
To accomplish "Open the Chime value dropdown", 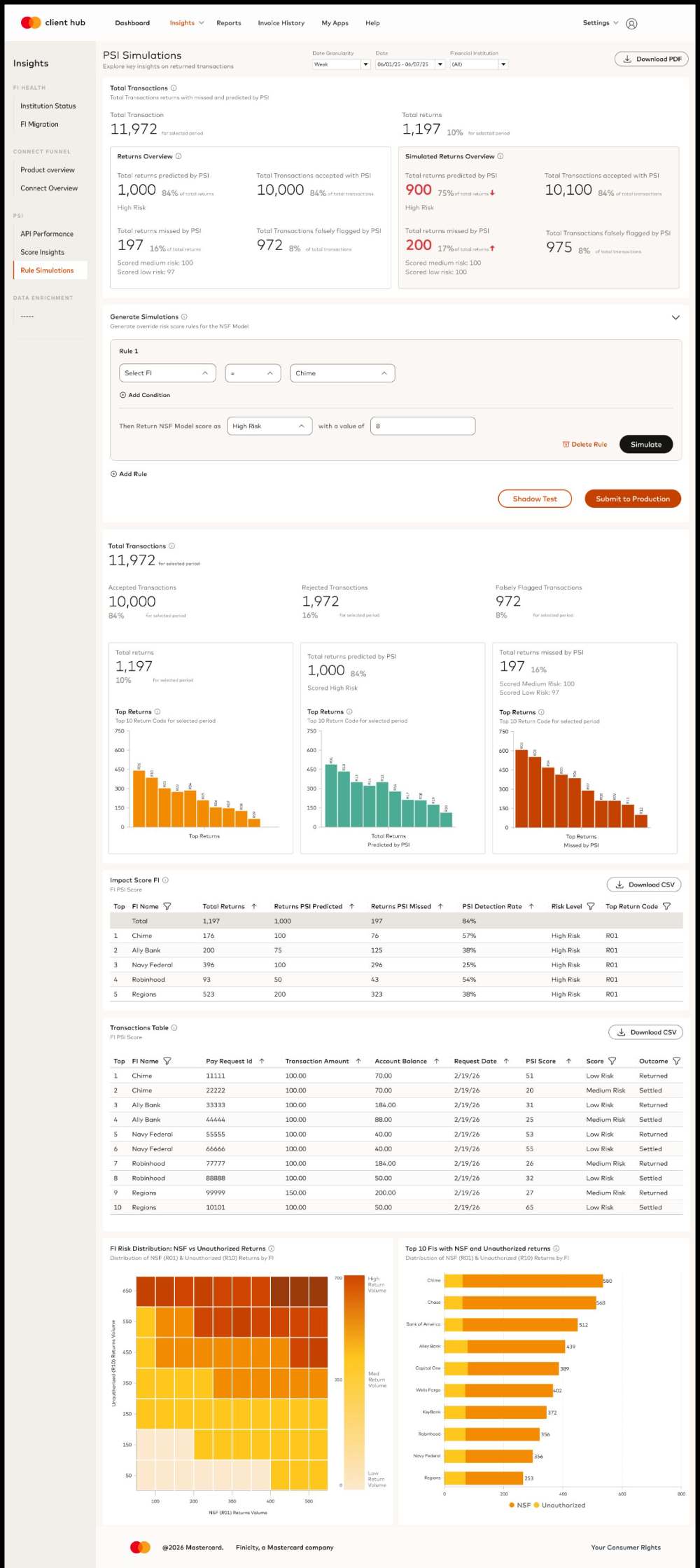I will point(342,373).
